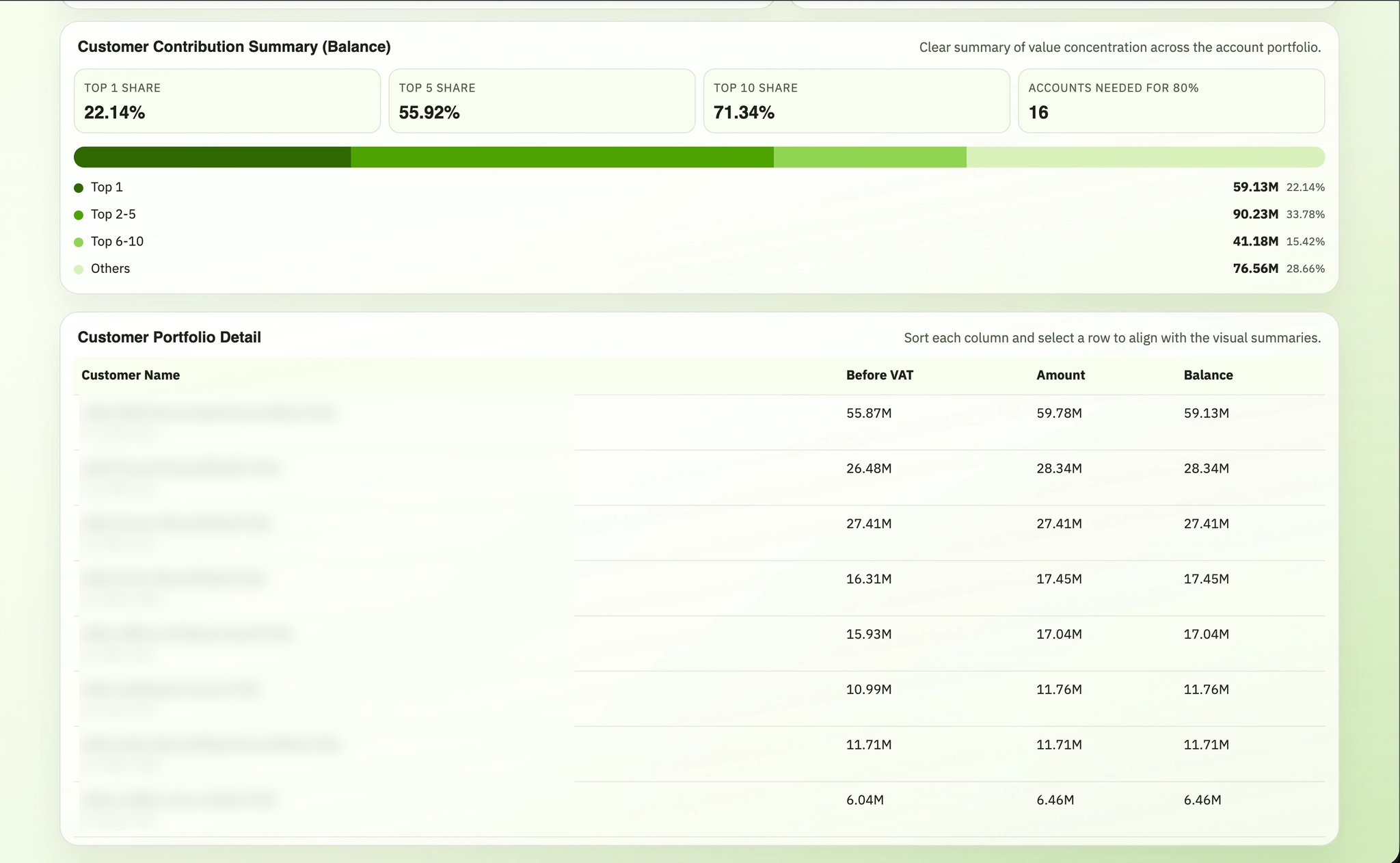Click the pale Others bar segment
Image resolution: width=1400 pixels, height=863 pixels.
click(1146, 157)
